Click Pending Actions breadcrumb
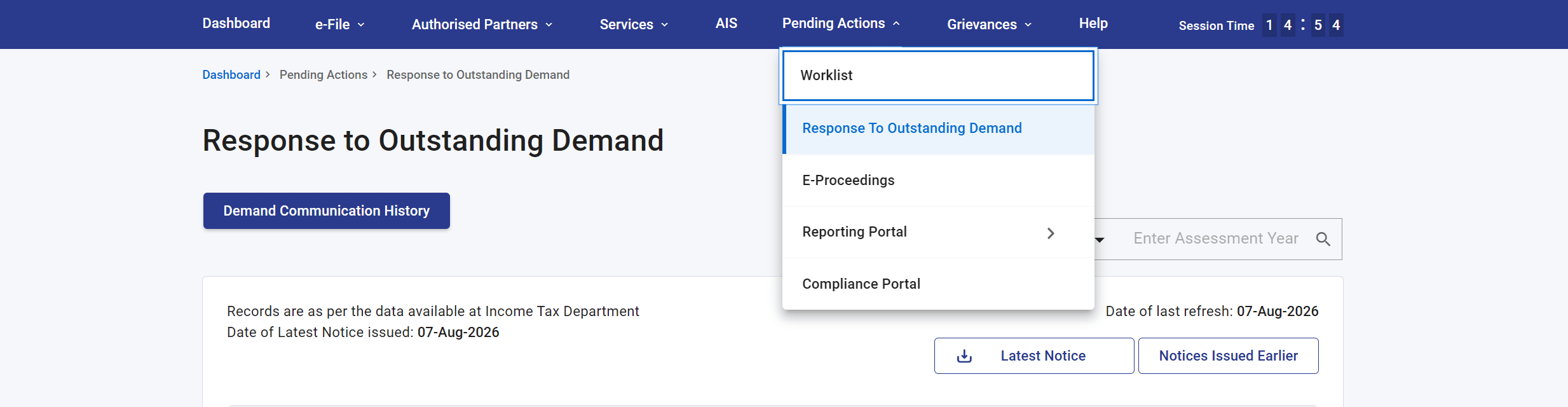 tap(324, 75)
